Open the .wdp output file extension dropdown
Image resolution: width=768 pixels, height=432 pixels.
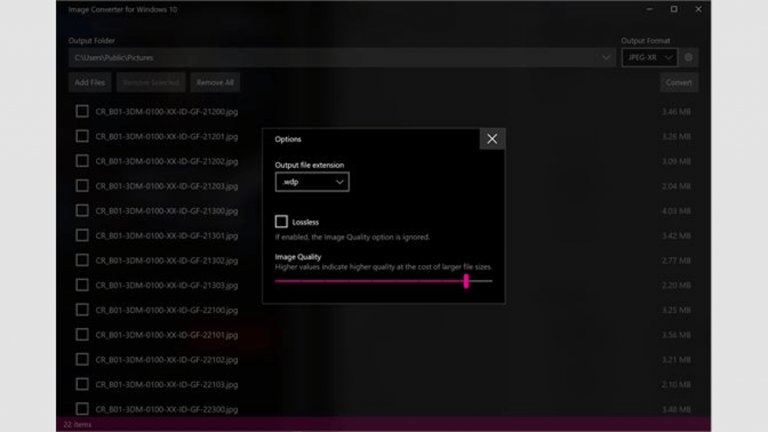click(312, 182)
